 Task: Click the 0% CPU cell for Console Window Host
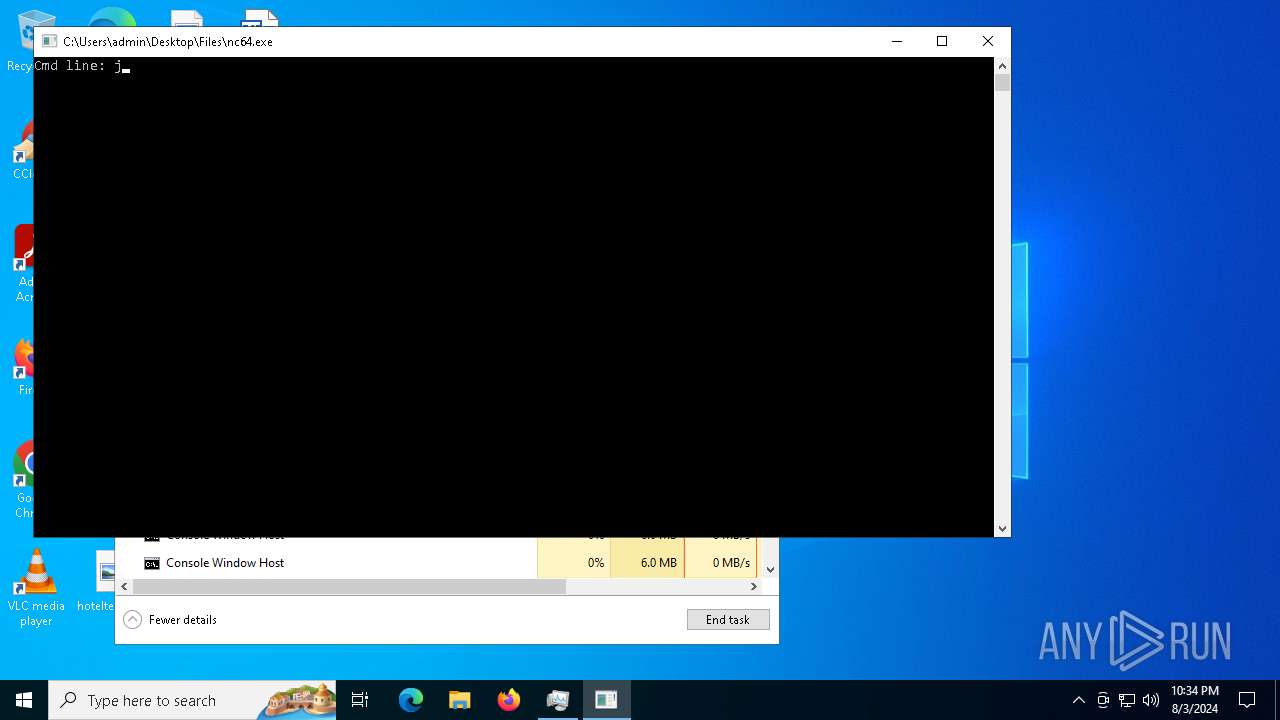[574, 563]
